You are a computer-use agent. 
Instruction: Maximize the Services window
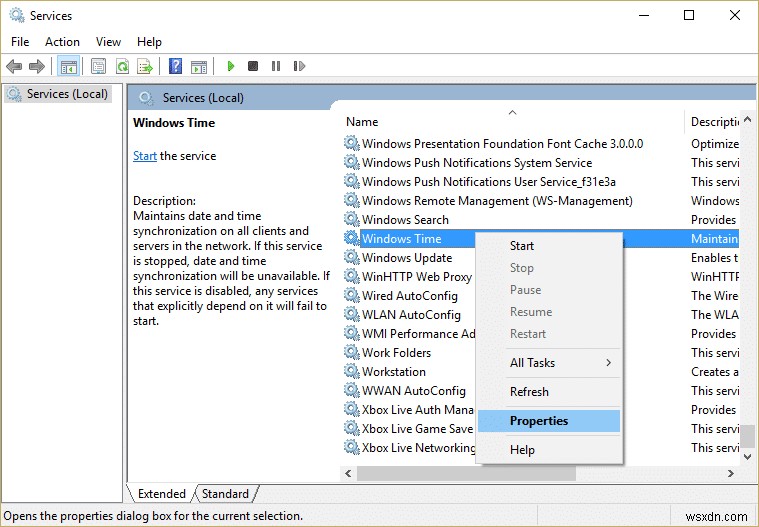click(689, 15)
